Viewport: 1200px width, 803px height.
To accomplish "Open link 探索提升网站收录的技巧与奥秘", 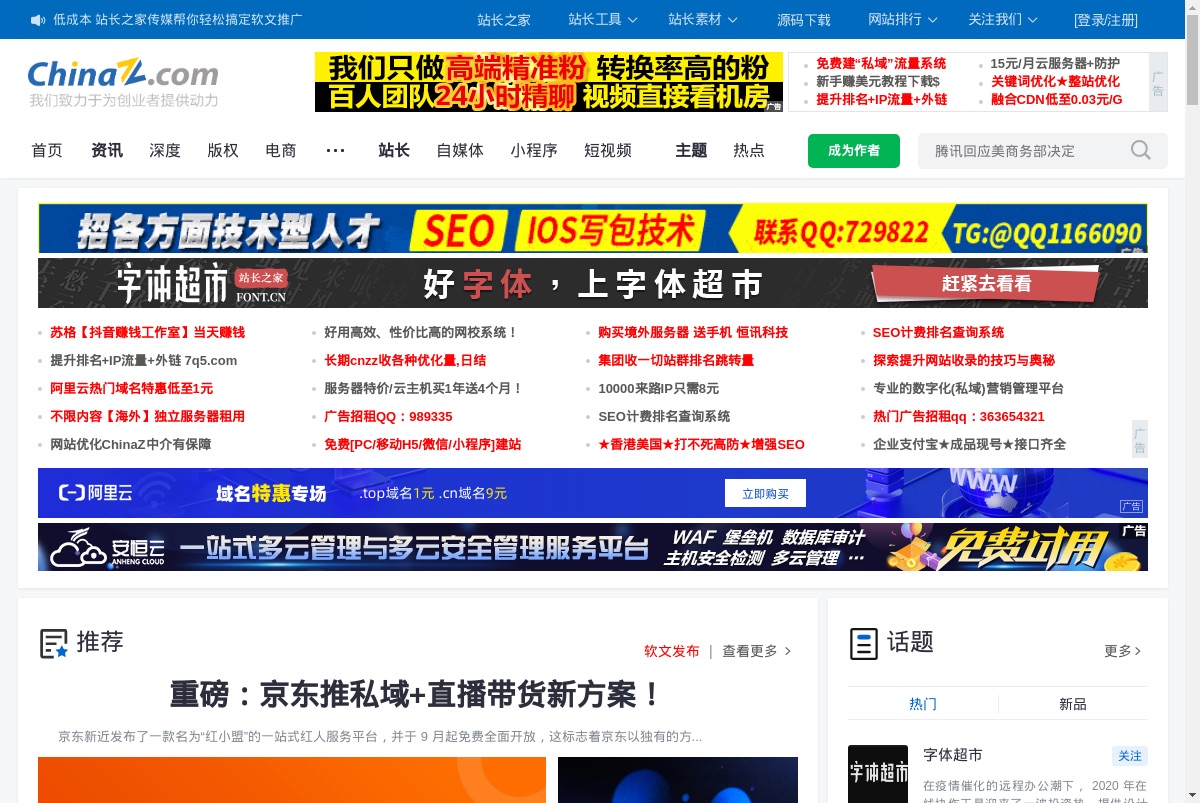I will point(964,360).
